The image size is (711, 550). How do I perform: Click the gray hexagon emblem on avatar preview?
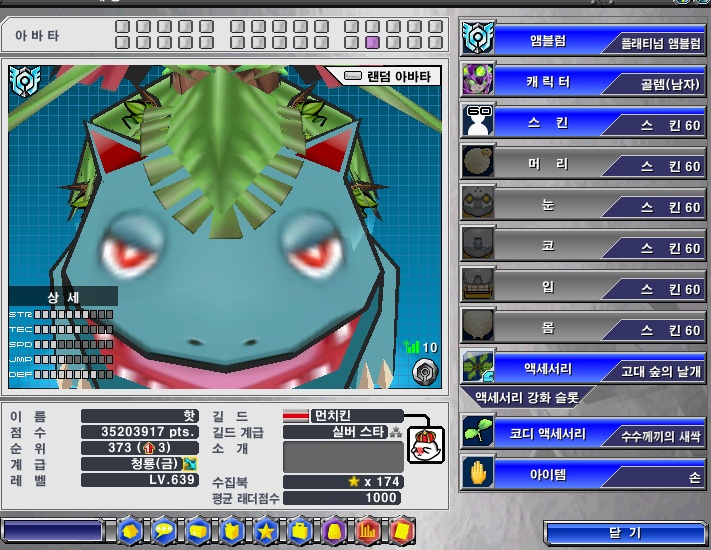pyautogui.click(x=425, y=372)
